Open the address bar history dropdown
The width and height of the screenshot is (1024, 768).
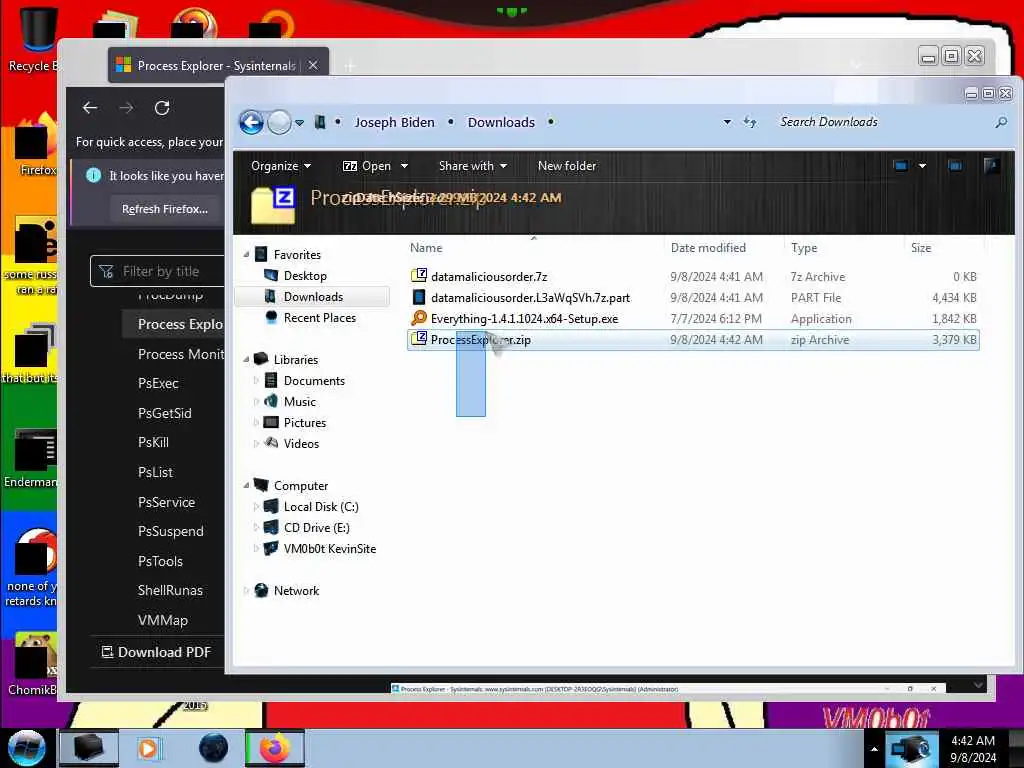727,122
